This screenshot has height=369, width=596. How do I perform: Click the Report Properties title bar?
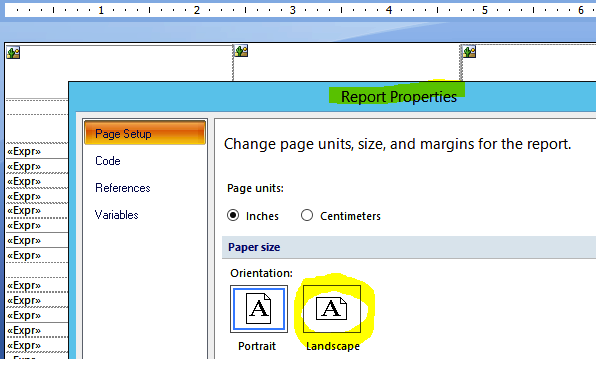tap(399, 97)
